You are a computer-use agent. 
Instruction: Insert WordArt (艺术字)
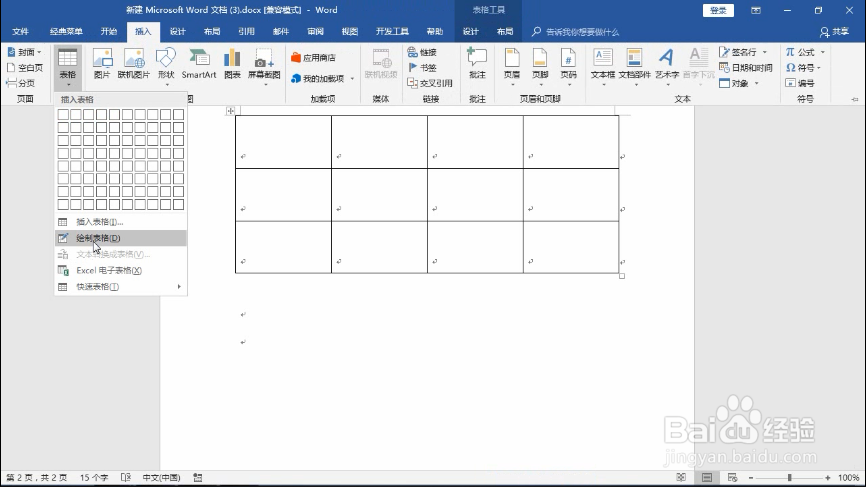[667, 67]
